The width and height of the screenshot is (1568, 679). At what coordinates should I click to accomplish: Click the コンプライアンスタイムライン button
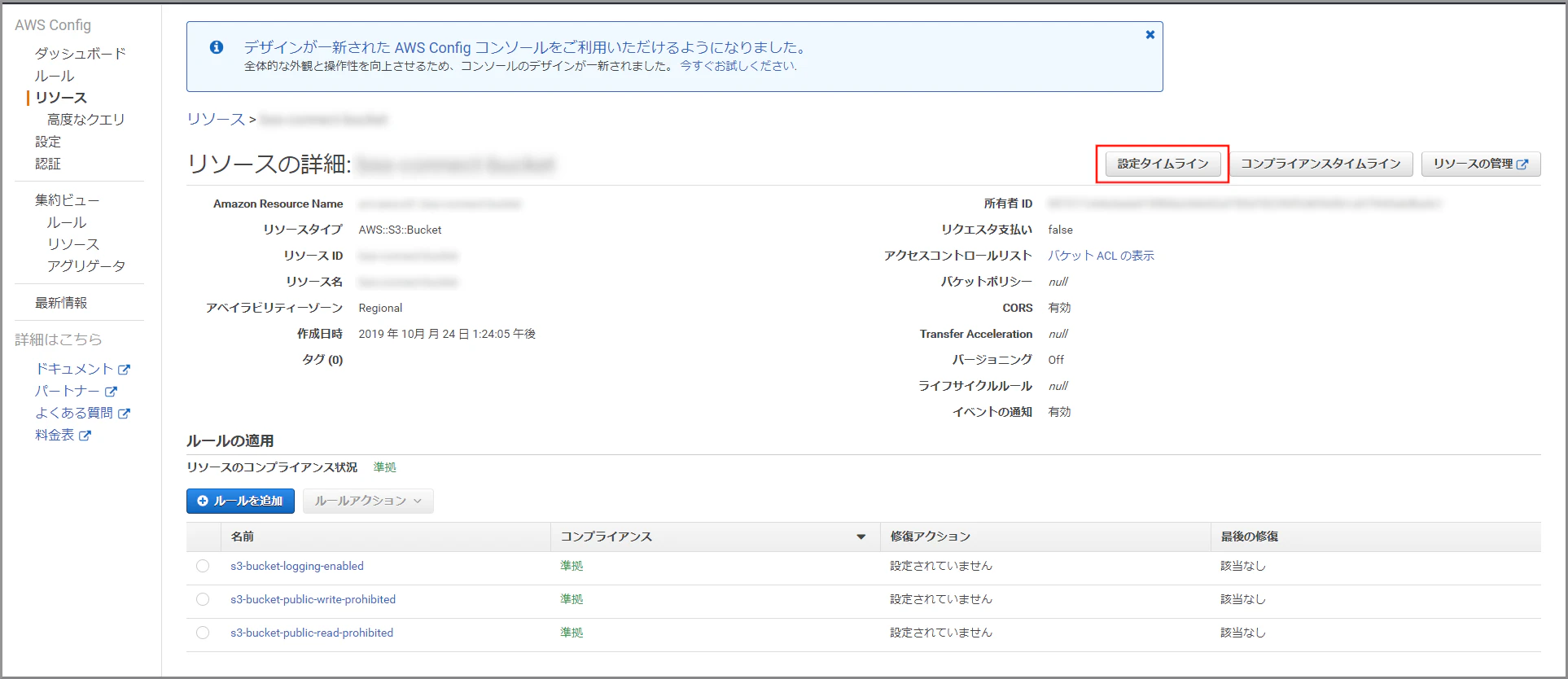pyautogui.click(x=1321, y=164)
